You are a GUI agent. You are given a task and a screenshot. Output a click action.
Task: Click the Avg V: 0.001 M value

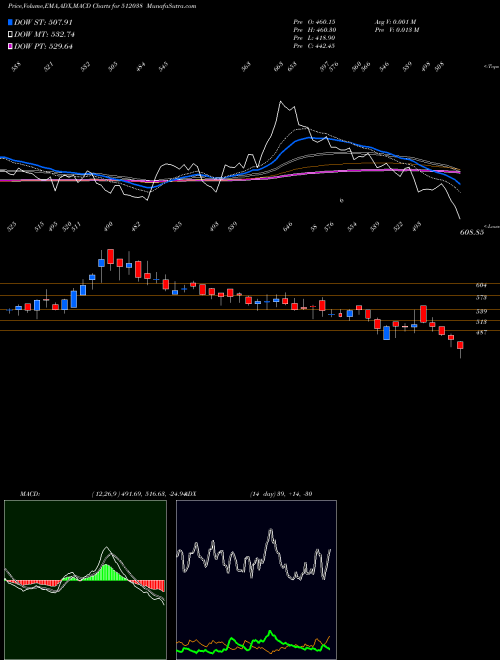pos(395,21)
